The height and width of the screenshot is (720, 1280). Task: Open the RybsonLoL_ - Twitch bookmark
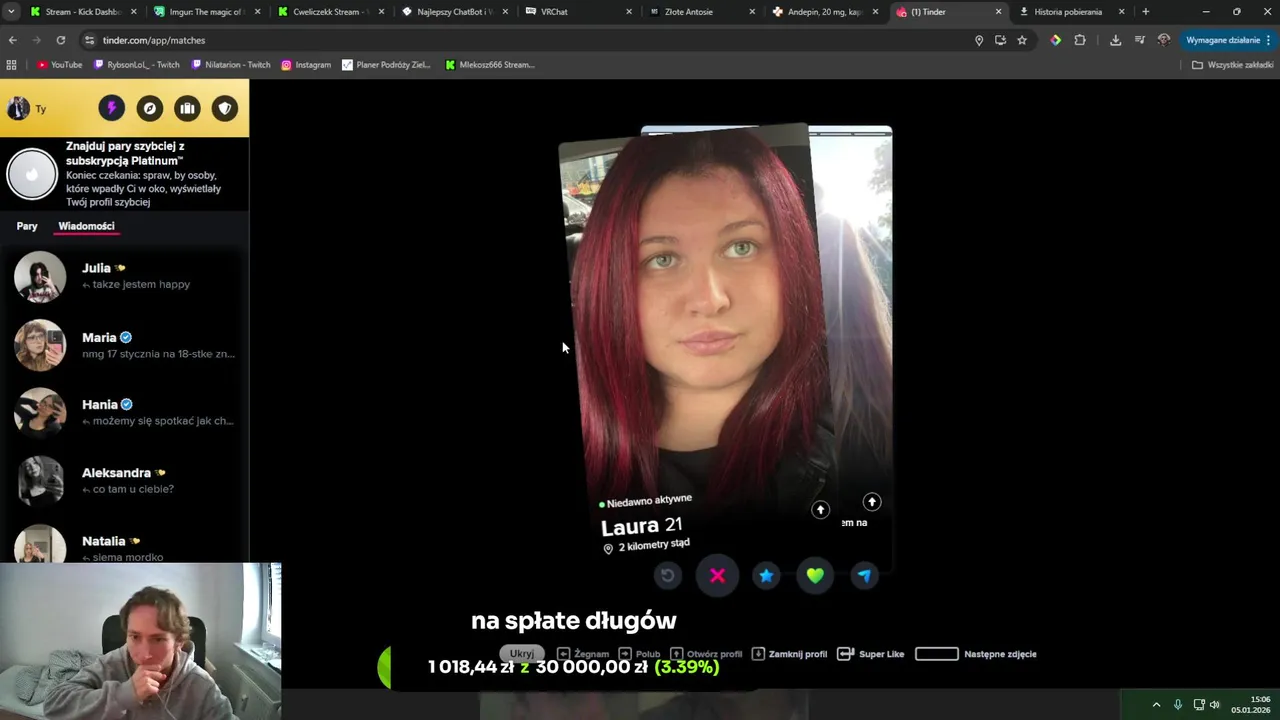[137, 65]
